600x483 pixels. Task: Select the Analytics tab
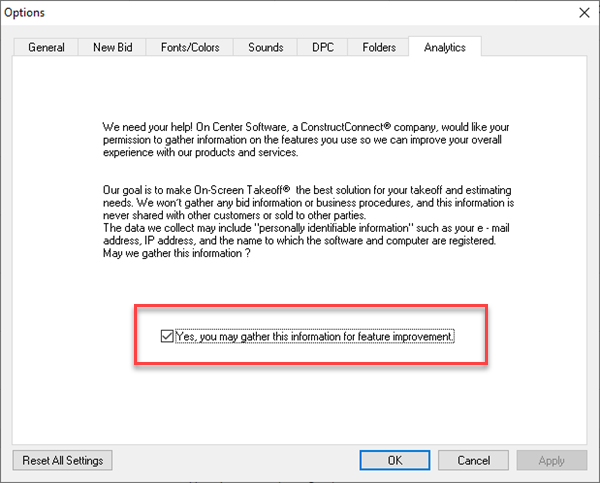tap(445, 47)
